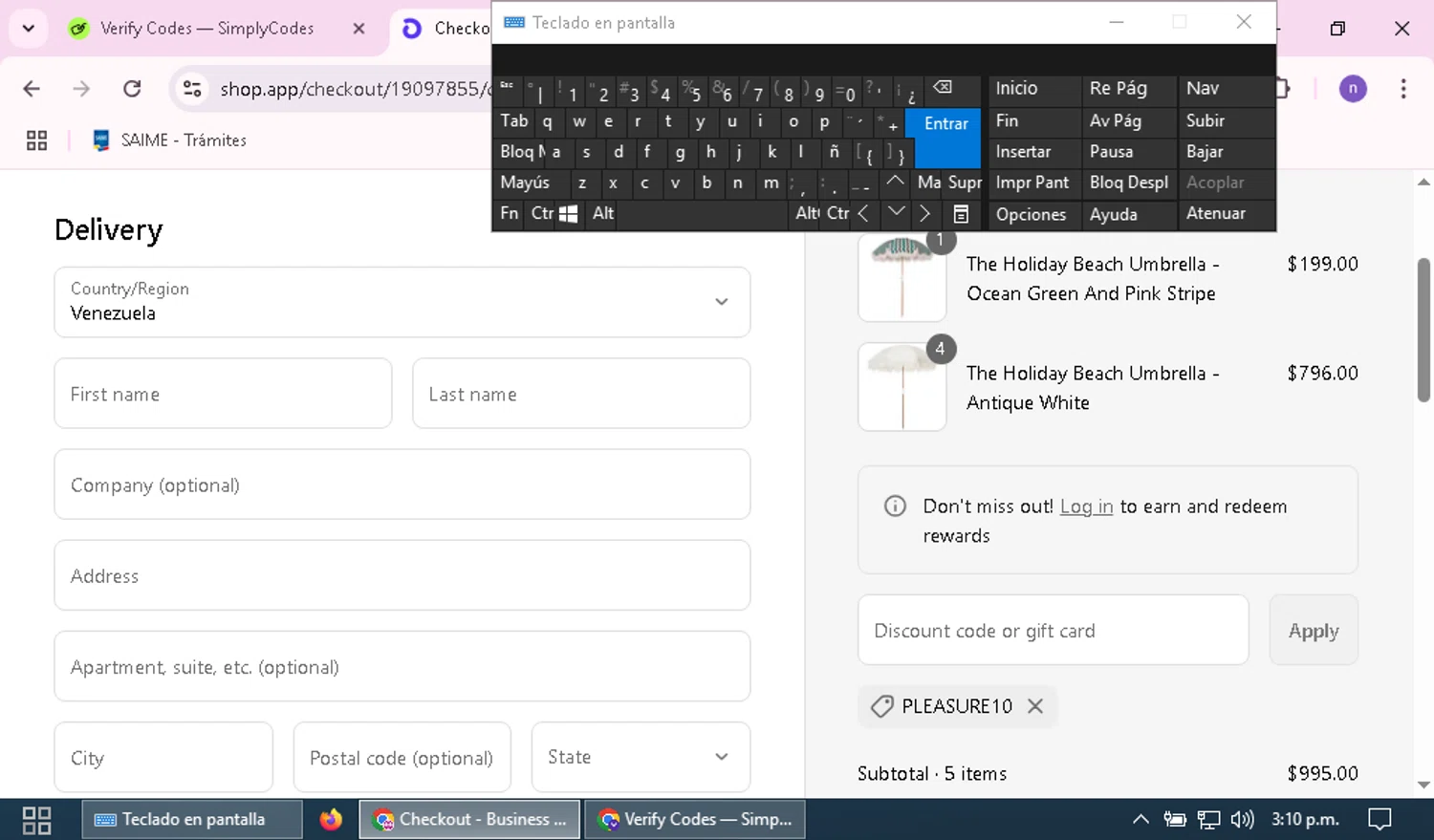Click the info icon in rewards notice
The image size is (1434, 840).
895,506
